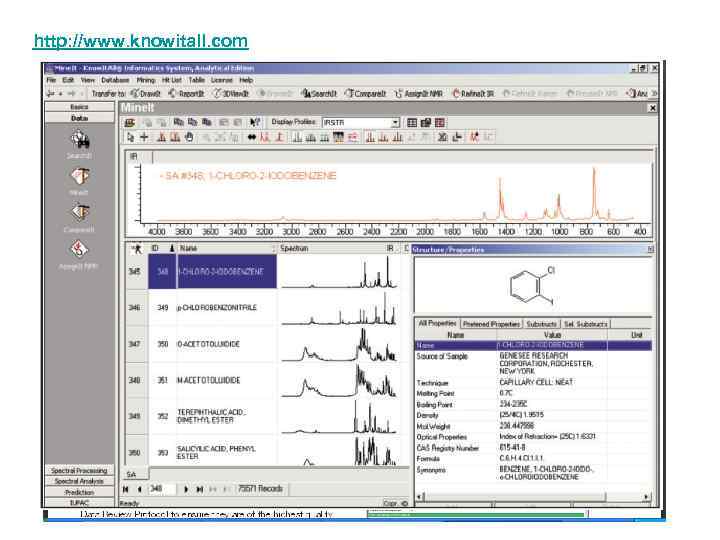Select the CAS Registry Number property row
Viewport: 720px width, 540px height.
point(533,448)
